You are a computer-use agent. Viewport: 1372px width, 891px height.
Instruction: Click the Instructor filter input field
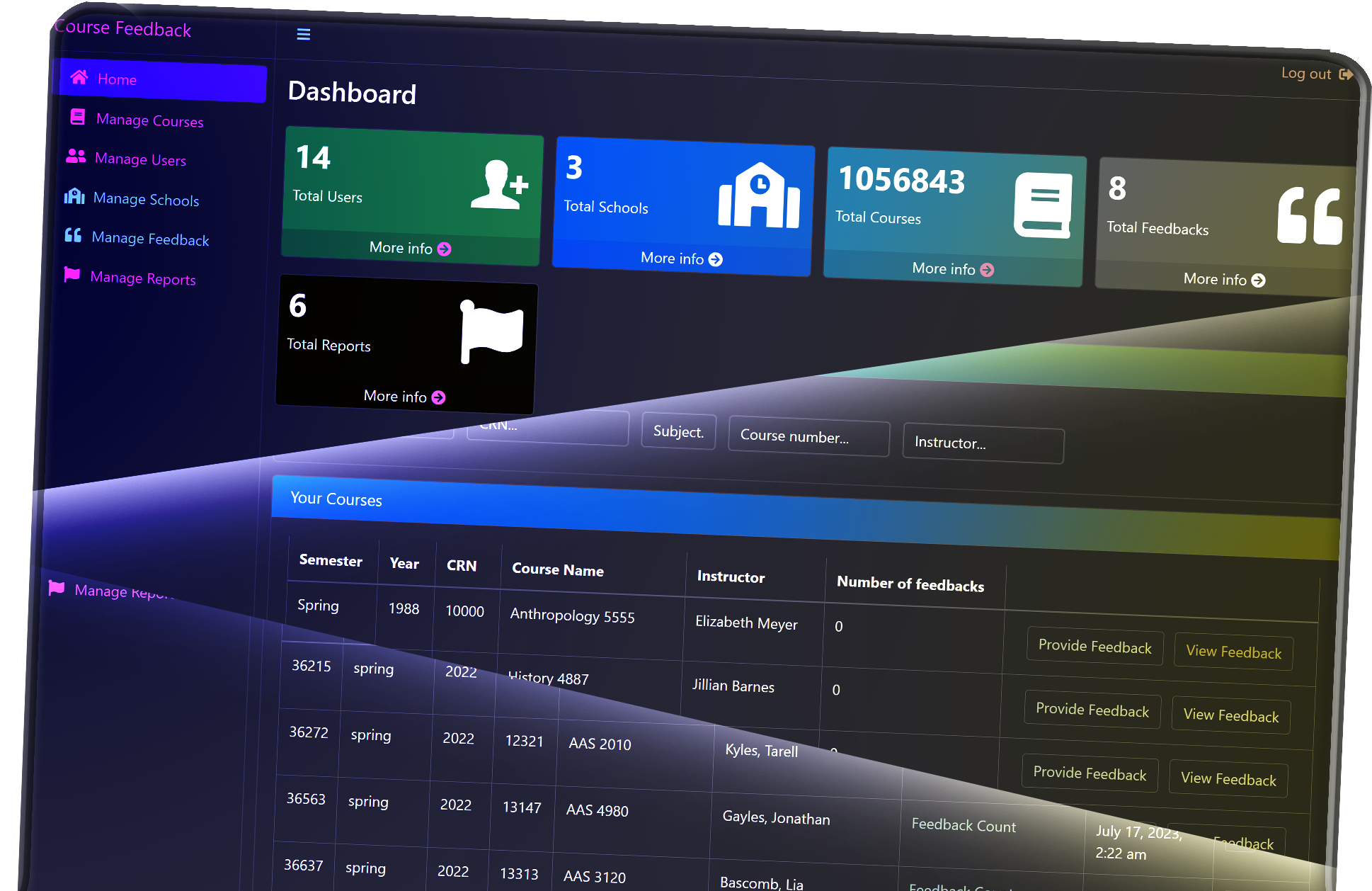983,444
